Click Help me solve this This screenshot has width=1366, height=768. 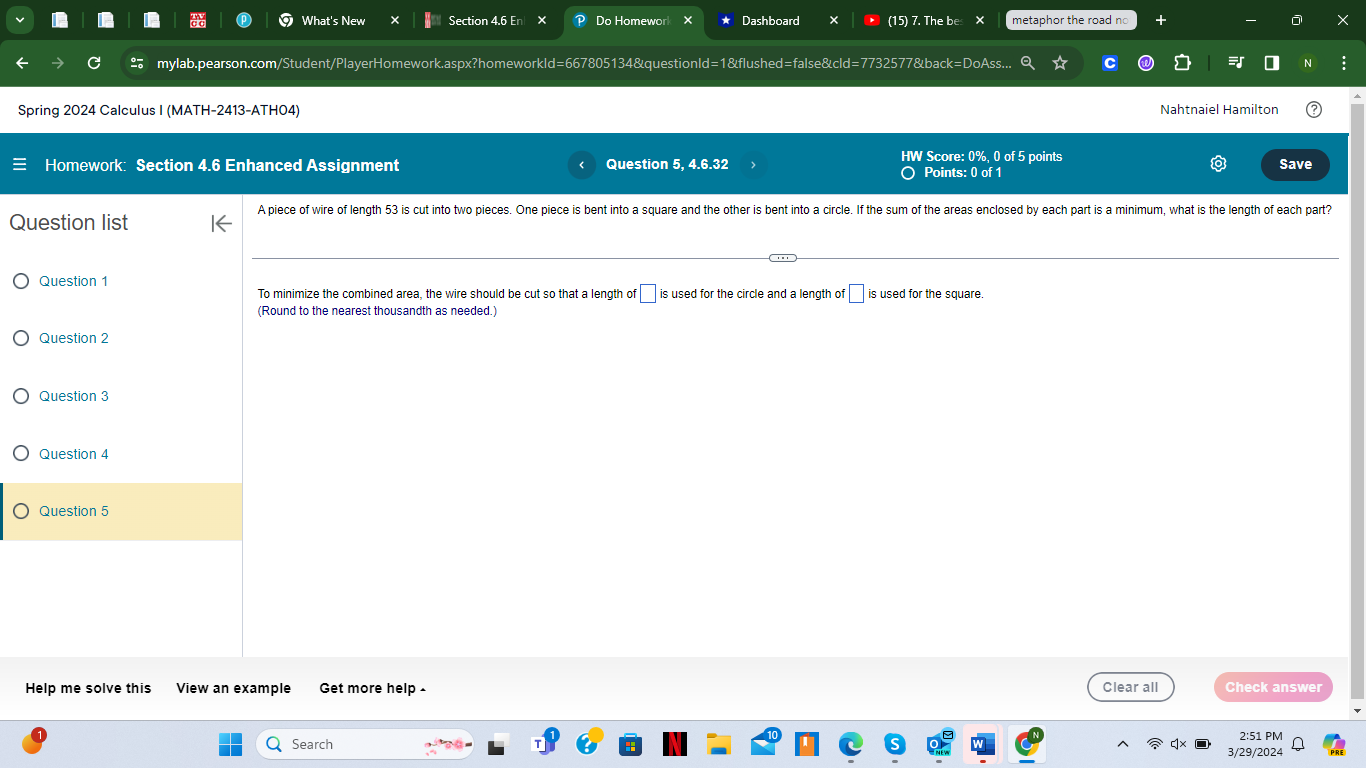pos(87,688)
